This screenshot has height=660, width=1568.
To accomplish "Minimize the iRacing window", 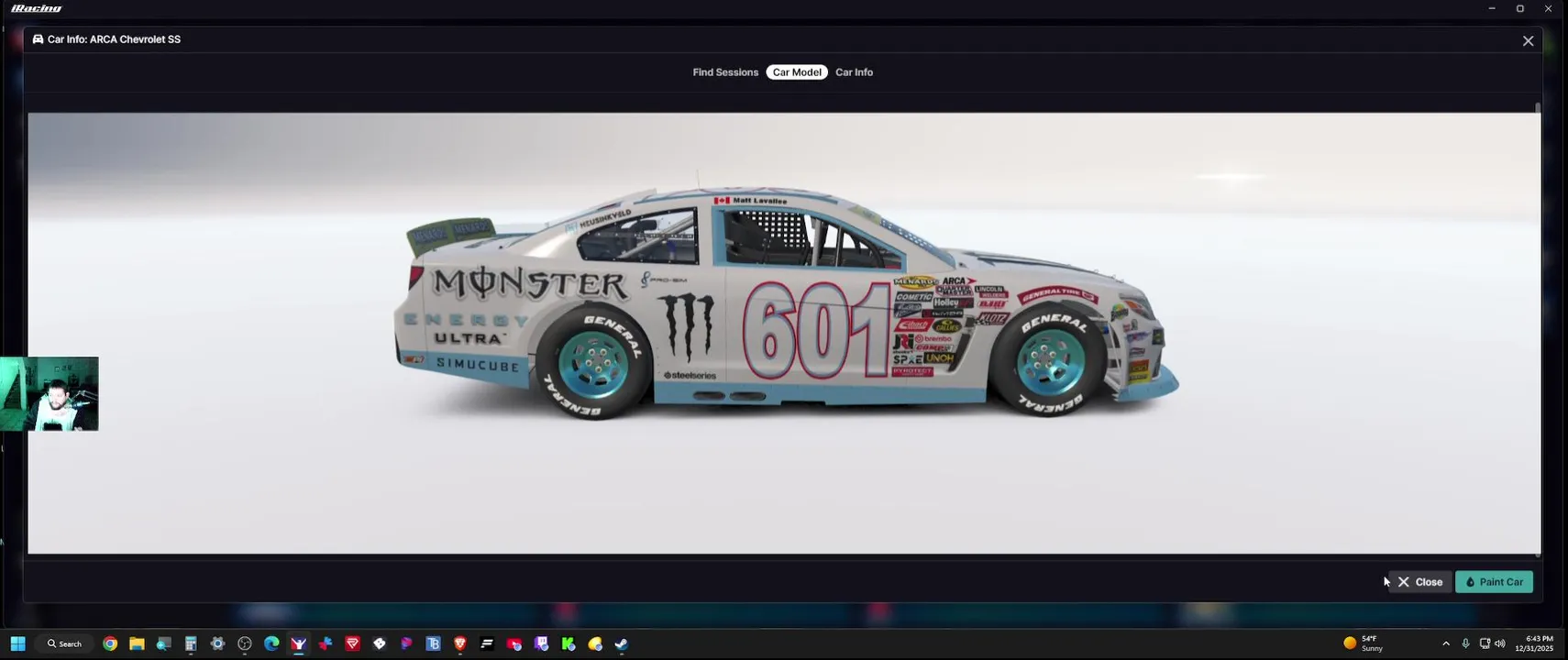I will (x=1492, y=8).
